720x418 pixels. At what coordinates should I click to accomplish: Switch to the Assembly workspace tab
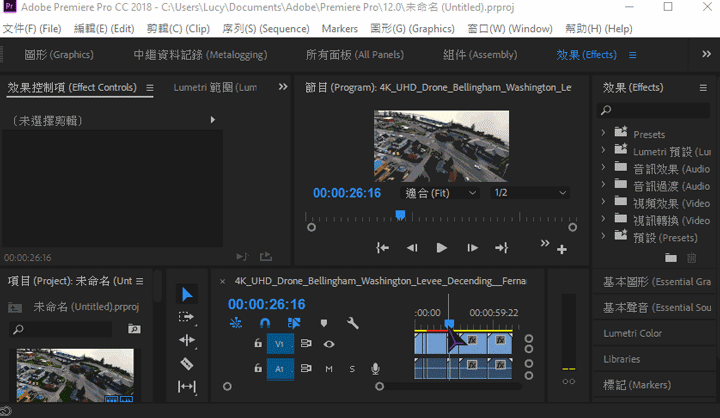(x=479, y=54)
